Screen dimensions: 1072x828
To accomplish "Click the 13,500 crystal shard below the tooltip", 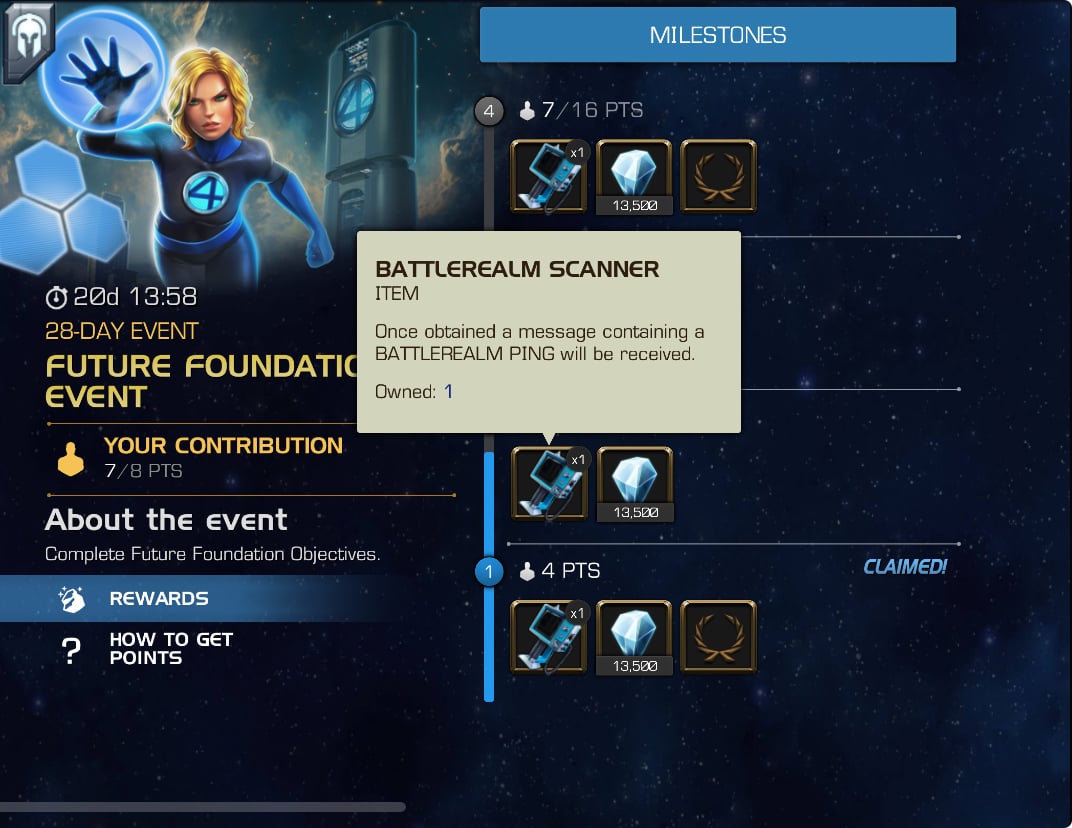I will point(635,483).
